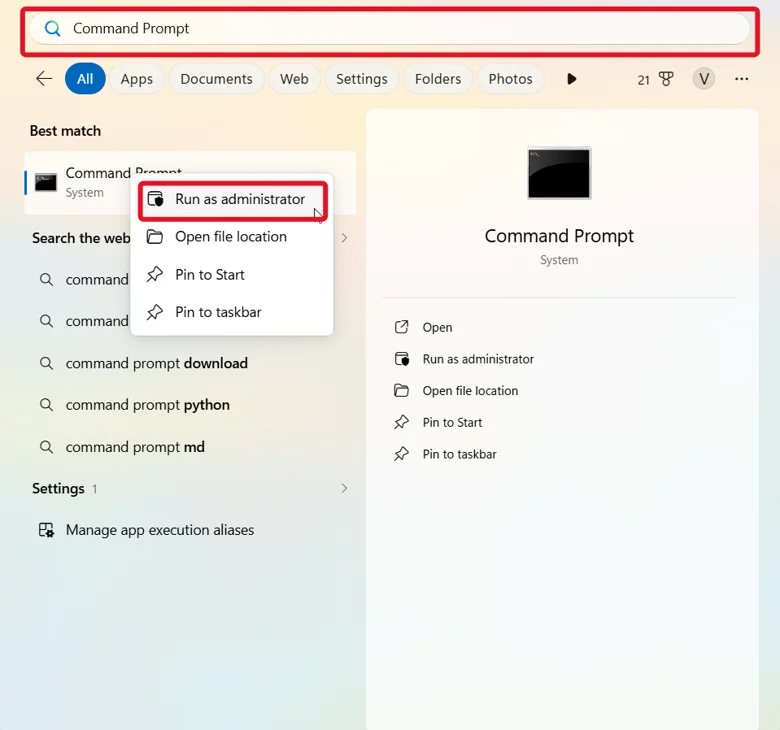Viewport: 780px width, 730px height.
Task: Switch to the Apps filter tab
Action: point(137,79)
